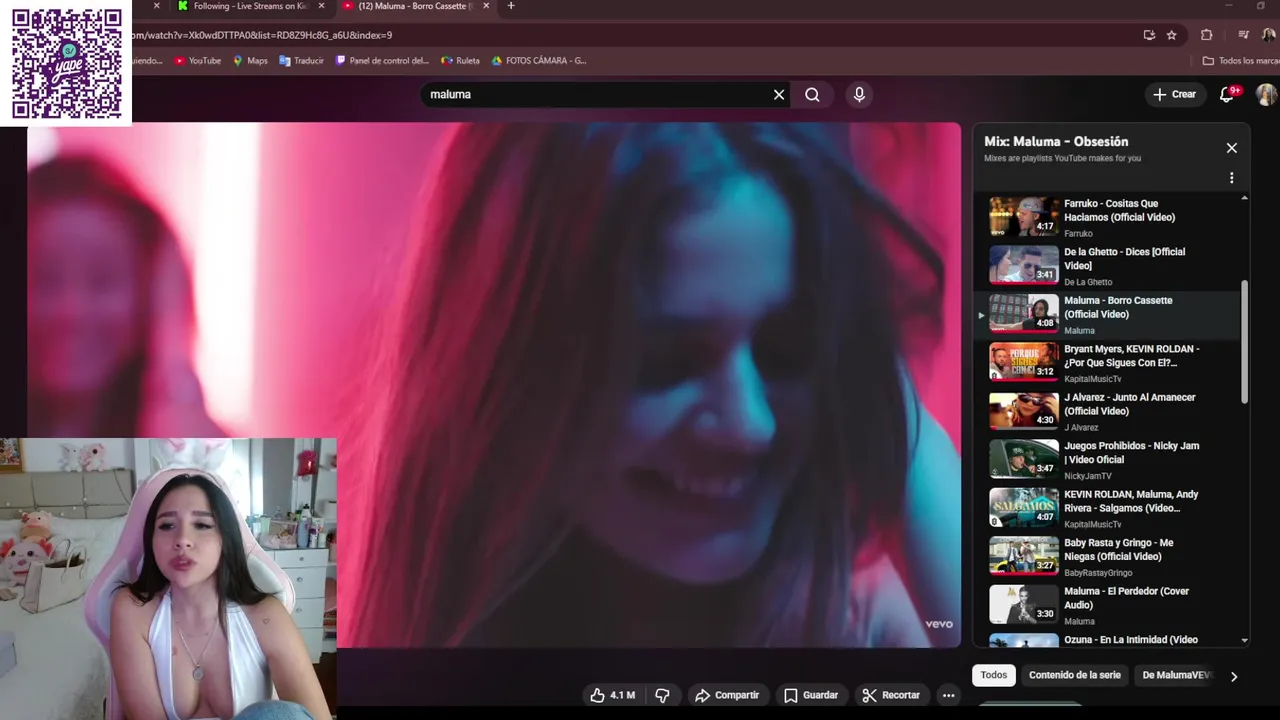Open the Traducir bookmark
Viewport: 1280px width, 720px height.
[301, 61]
